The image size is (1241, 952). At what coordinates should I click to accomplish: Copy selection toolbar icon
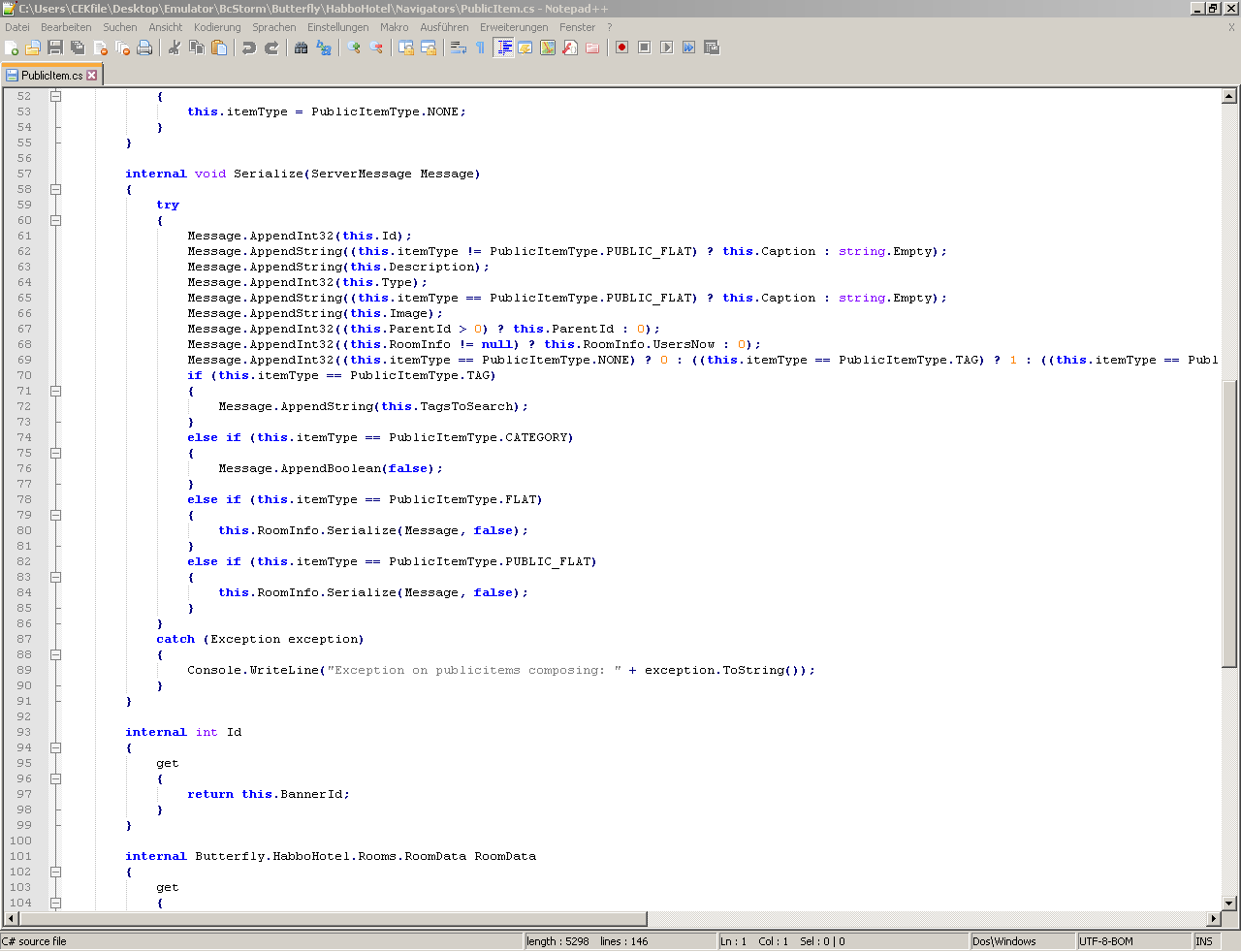pos(197,48)
